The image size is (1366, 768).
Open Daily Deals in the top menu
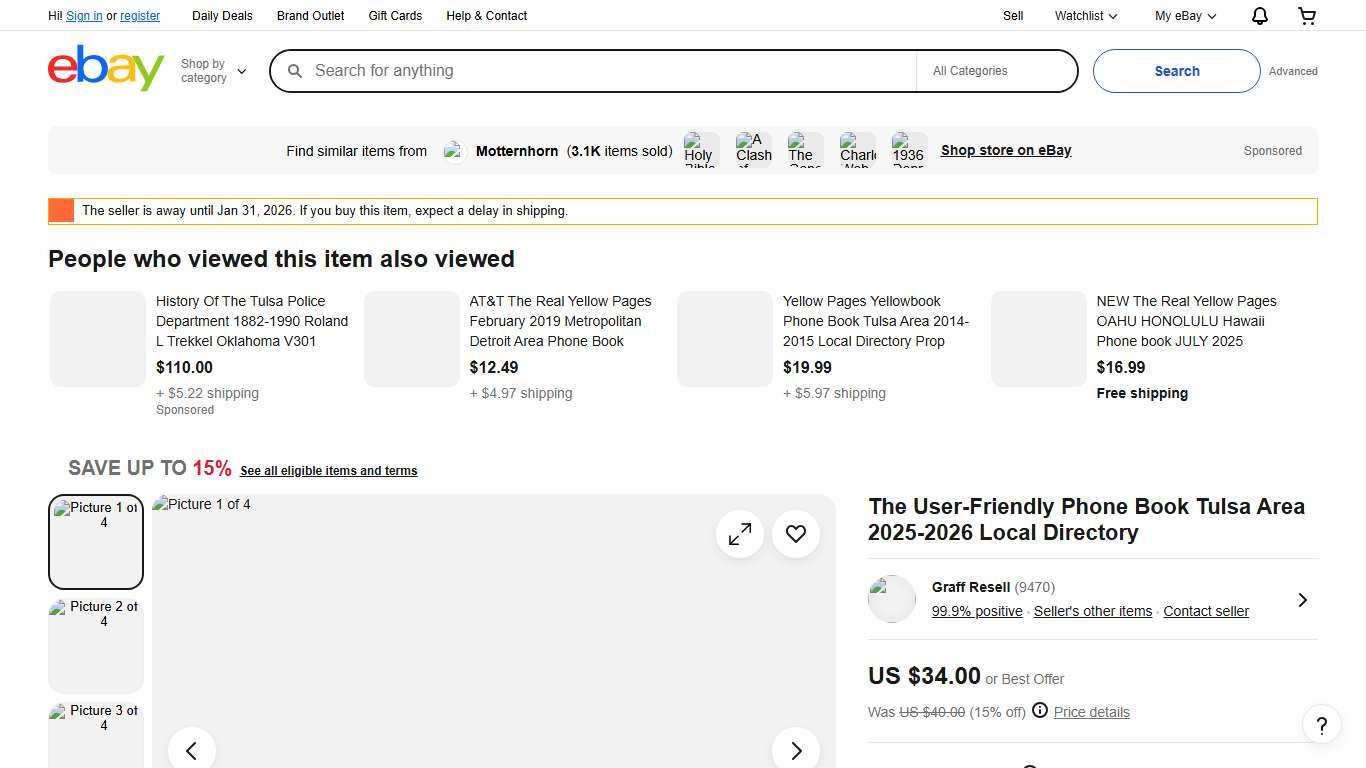click(x=222, y=16)
